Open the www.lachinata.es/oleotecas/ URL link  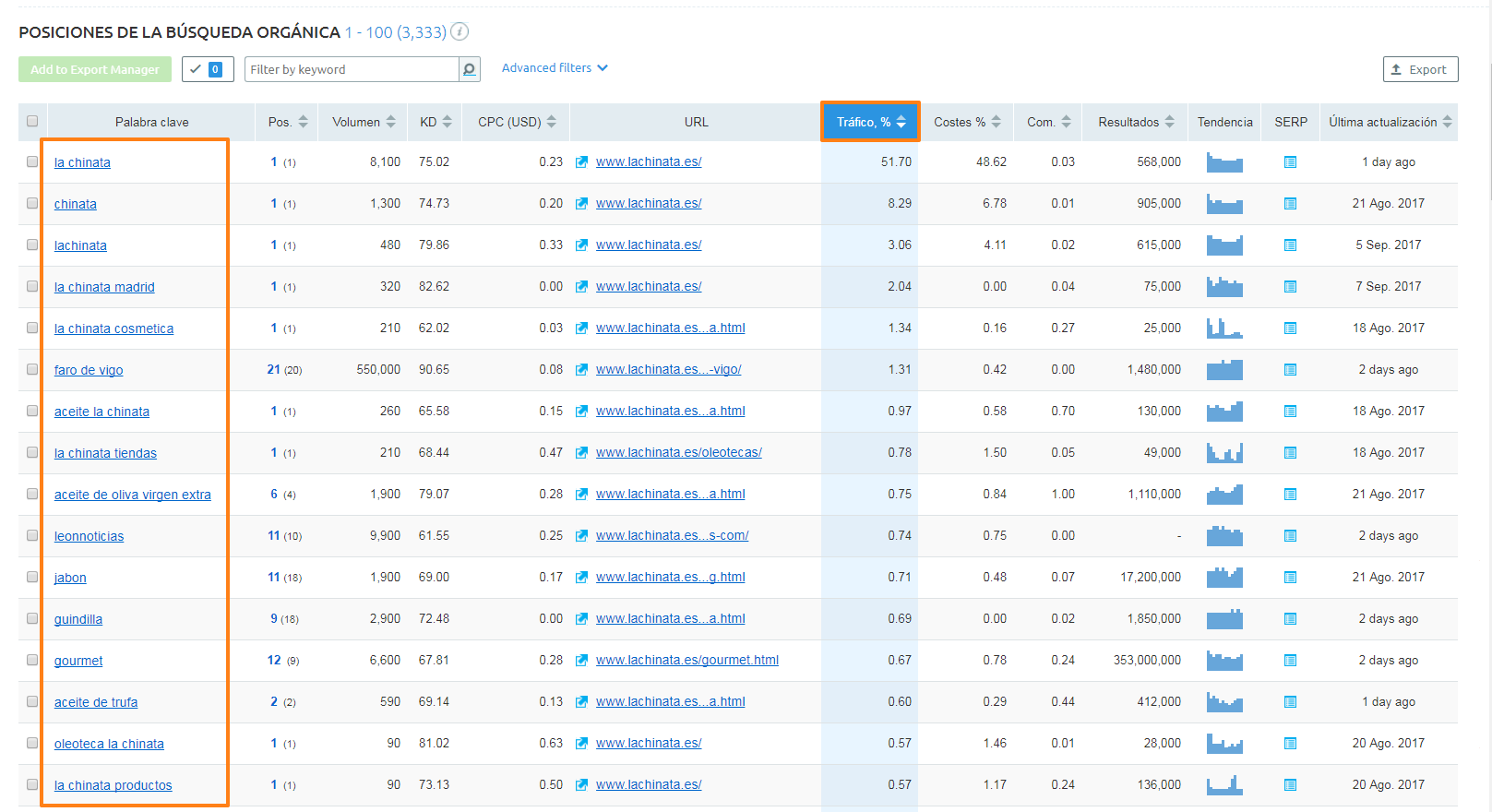pos(679,452)
